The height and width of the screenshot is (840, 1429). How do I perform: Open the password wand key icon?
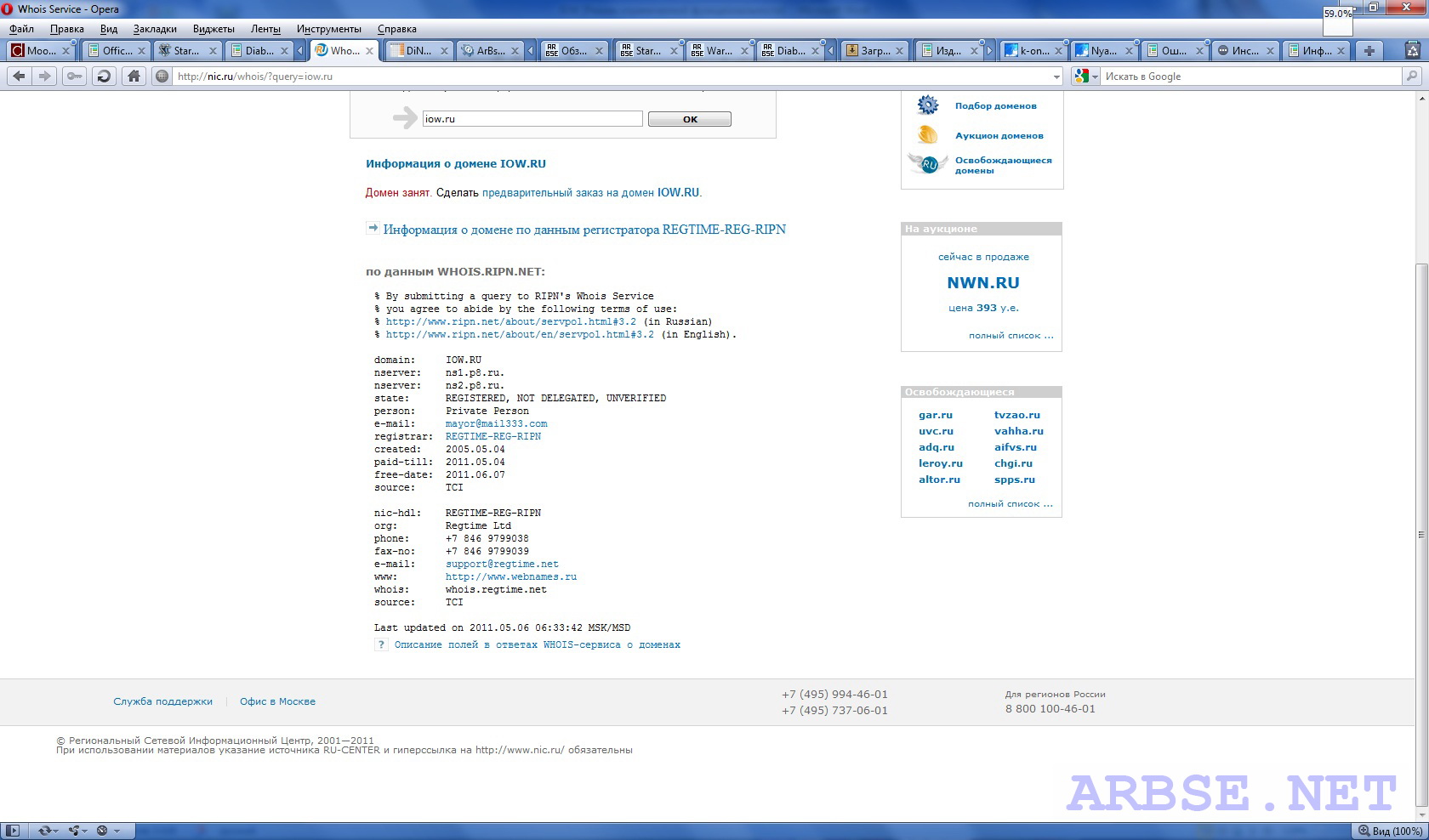coord(75,76)
